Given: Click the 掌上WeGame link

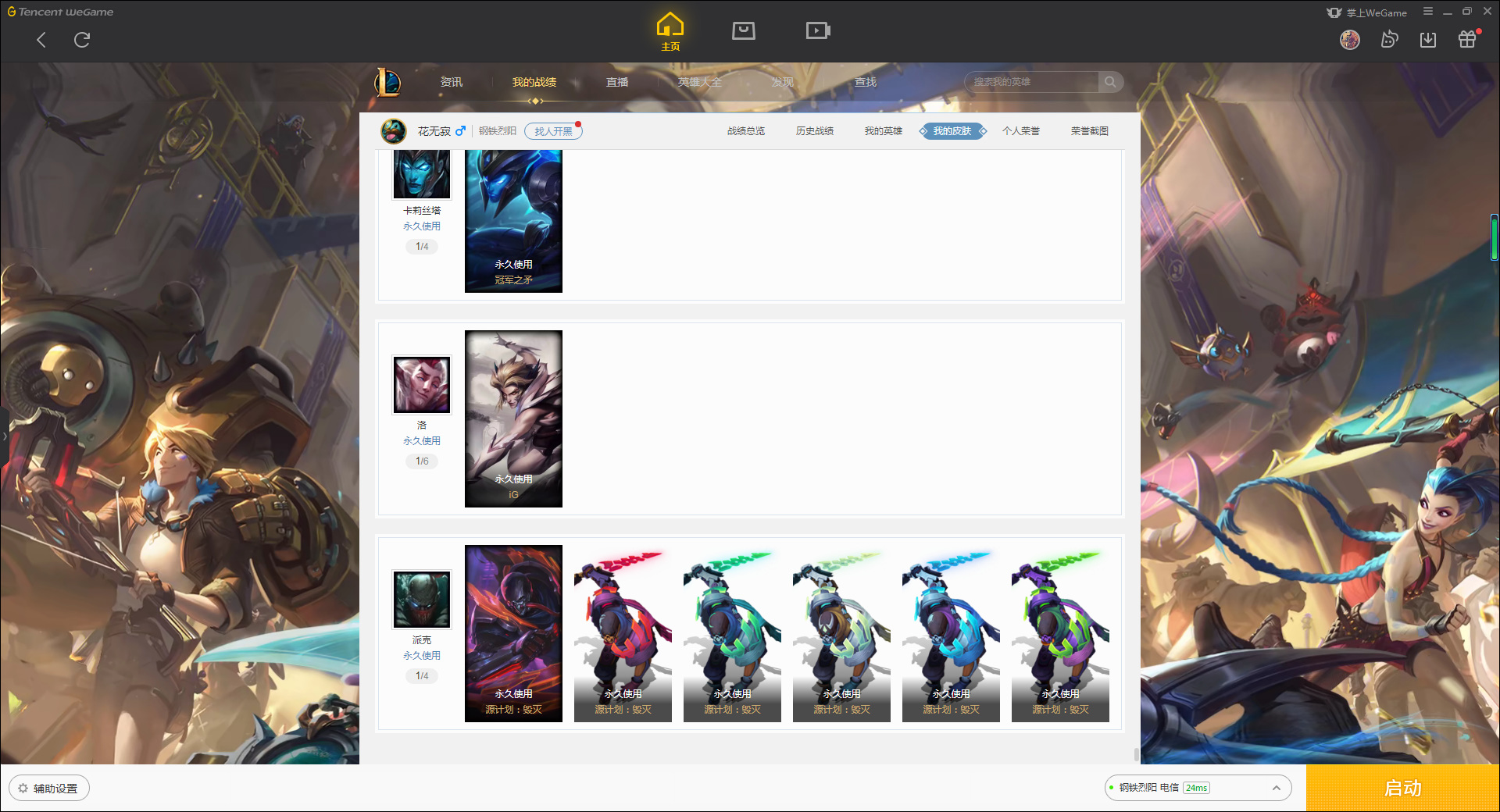Looking at the screenshot, I should tap(1366, 12).
